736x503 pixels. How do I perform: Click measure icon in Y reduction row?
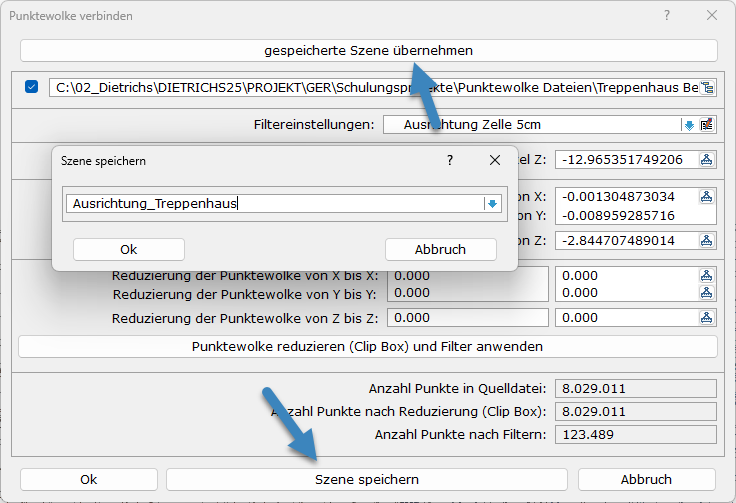pos(707,293)
